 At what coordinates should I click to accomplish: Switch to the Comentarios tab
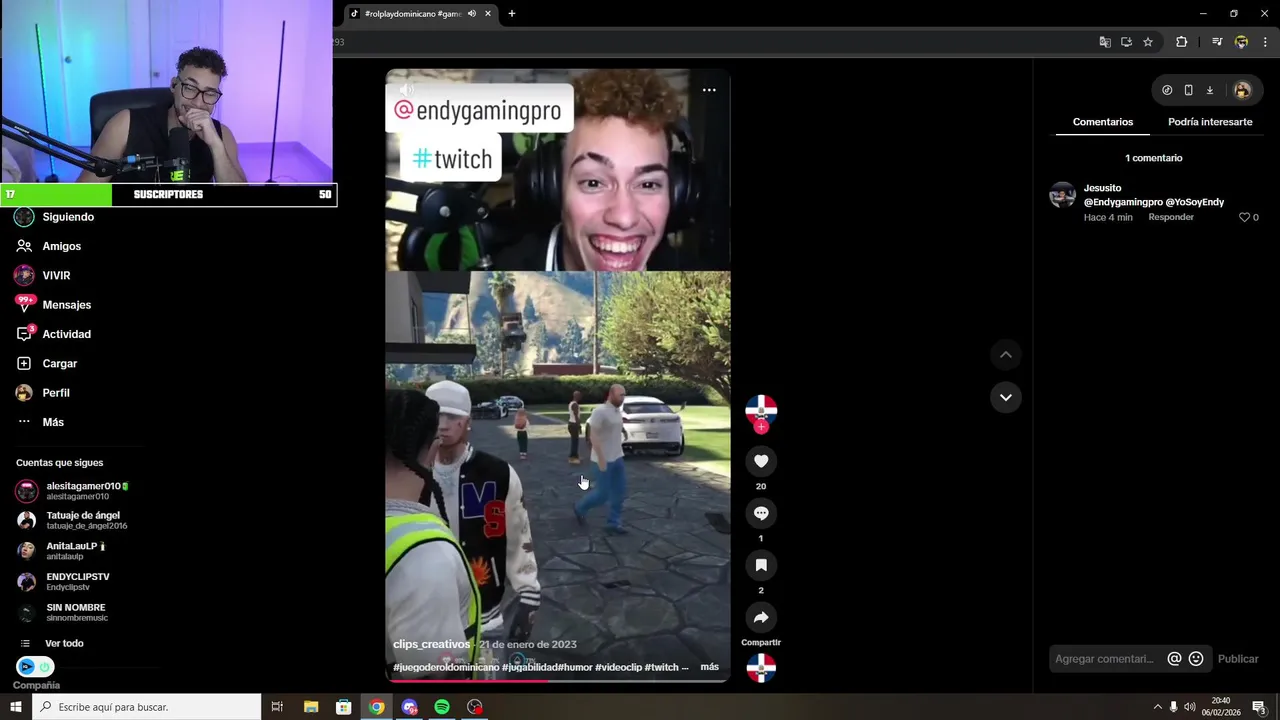pyautogui.click(x=1103, y=122)
